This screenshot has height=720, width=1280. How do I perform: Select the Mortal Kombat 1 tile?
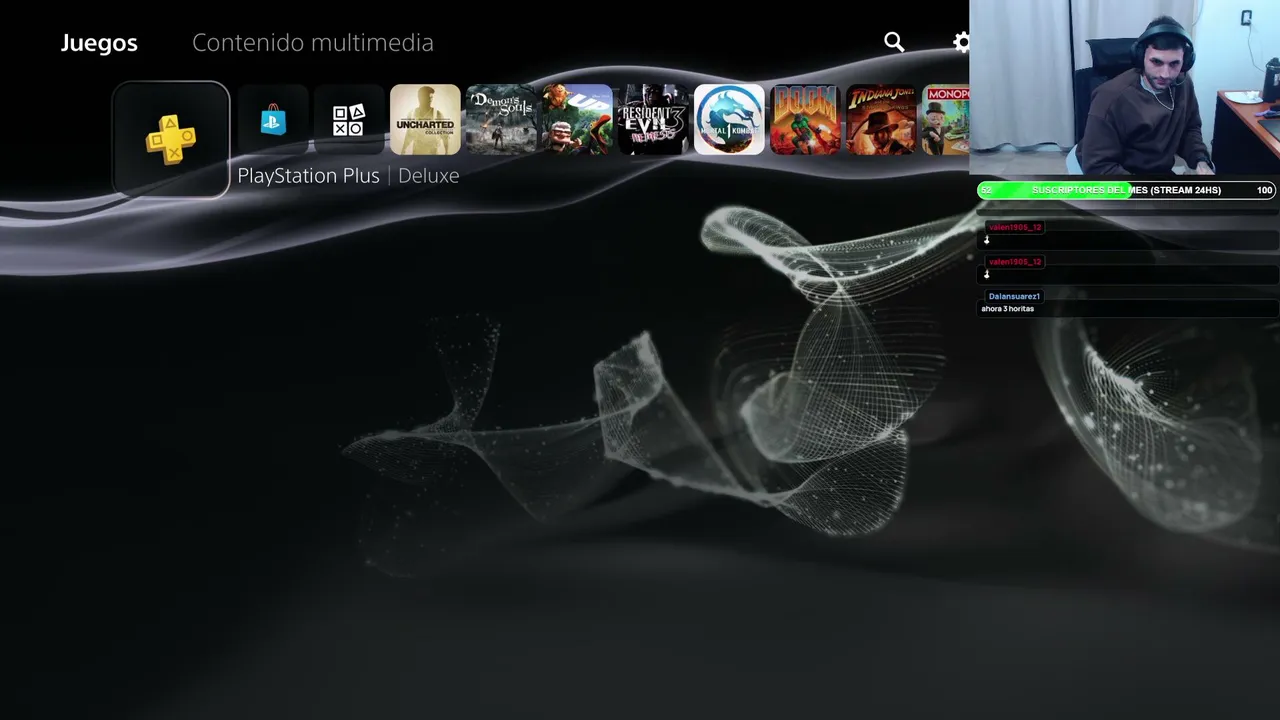[729, 120]
